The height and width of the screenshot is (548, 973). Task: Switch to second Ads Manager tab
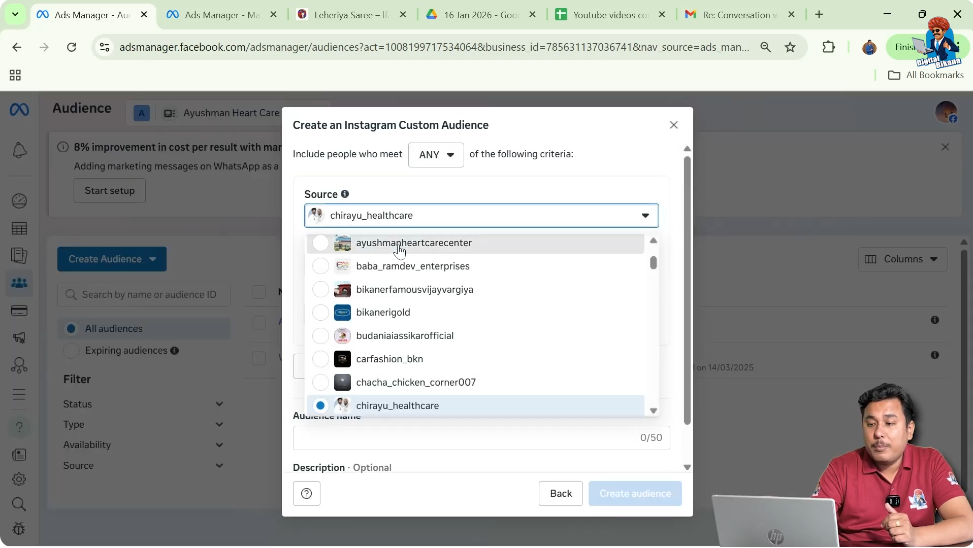pyautogui.click(x=222, y=15)
